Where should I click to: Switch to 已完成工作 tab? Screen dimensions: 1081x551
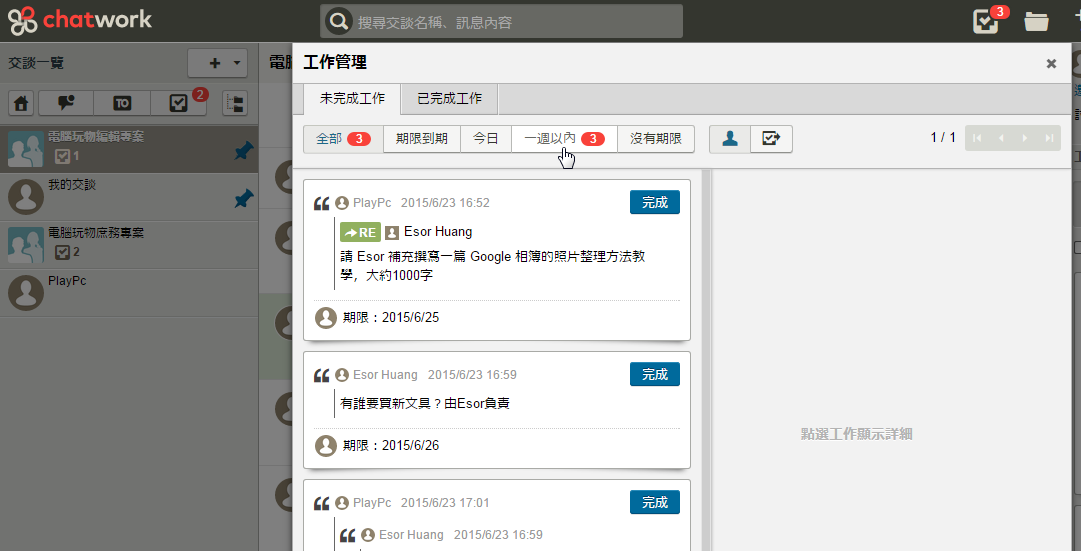(449, 99)
